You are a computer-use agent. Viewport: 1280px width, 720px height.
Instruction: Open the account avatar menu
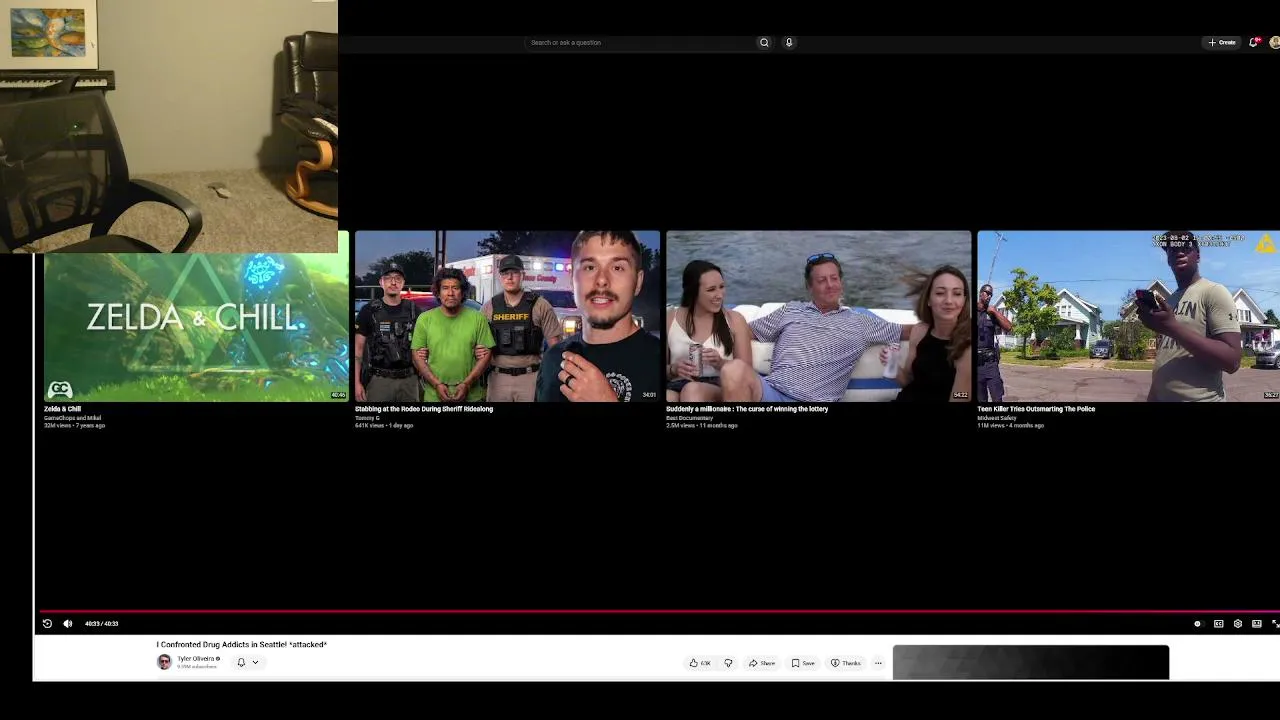[x=1274, y=42]
